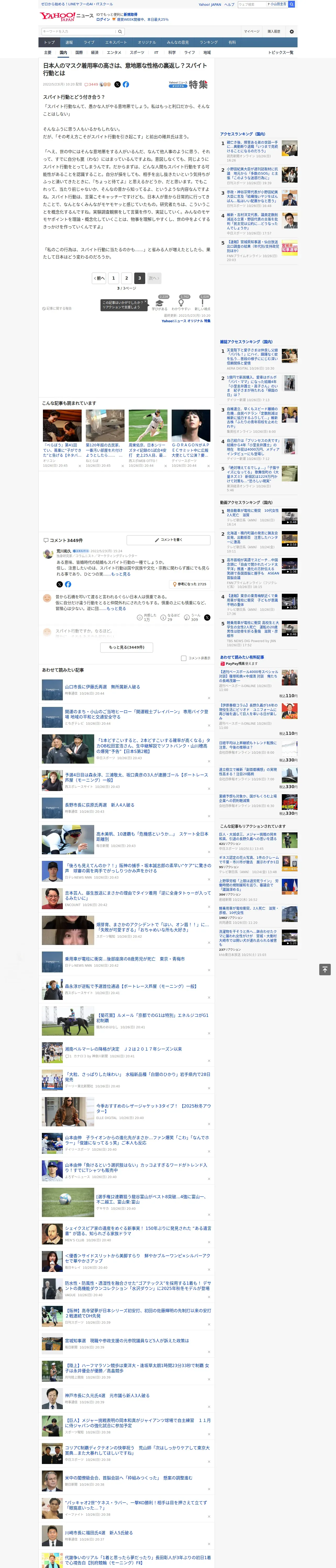This screenshot has height=1568, width=336.
Task: Open settings via the gear icon
Action: [x=292, y=32]
